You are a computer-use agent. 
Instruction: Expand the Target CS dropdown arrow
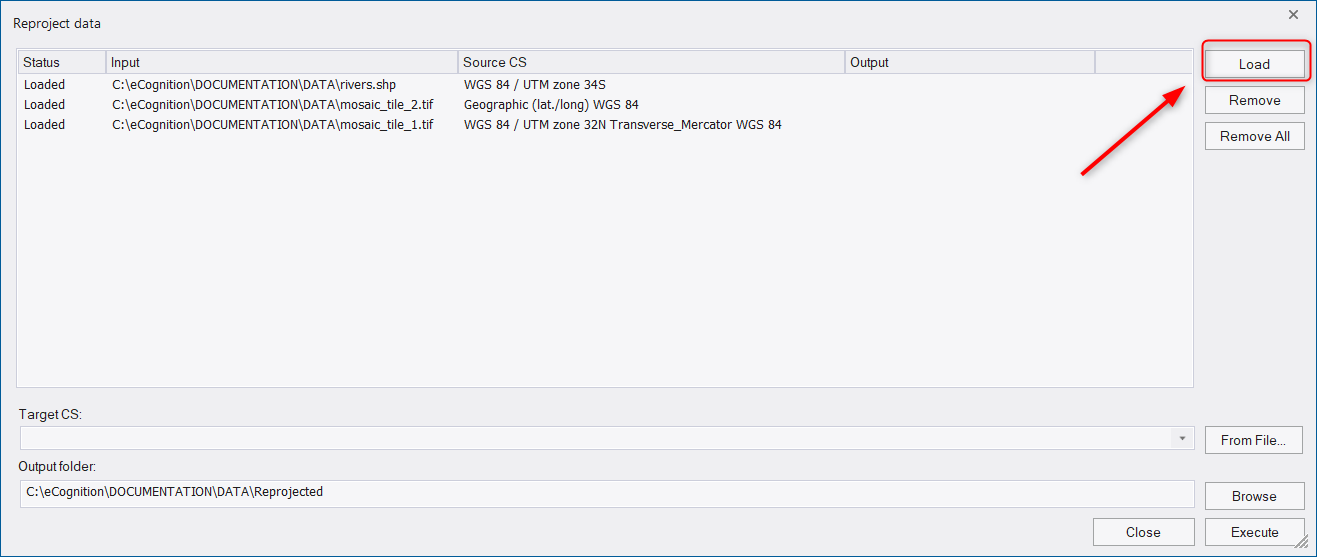click(x=1182, y=439)
